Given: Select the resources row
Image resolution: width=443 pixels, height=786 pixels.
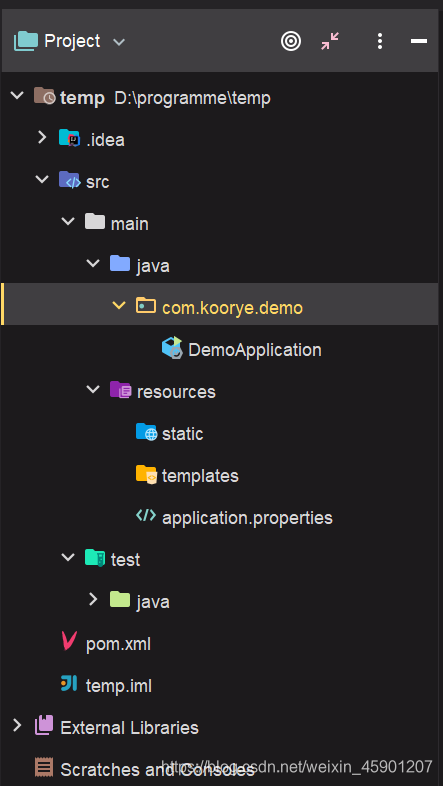Looking at the screenshot, I should click(219, 391).
